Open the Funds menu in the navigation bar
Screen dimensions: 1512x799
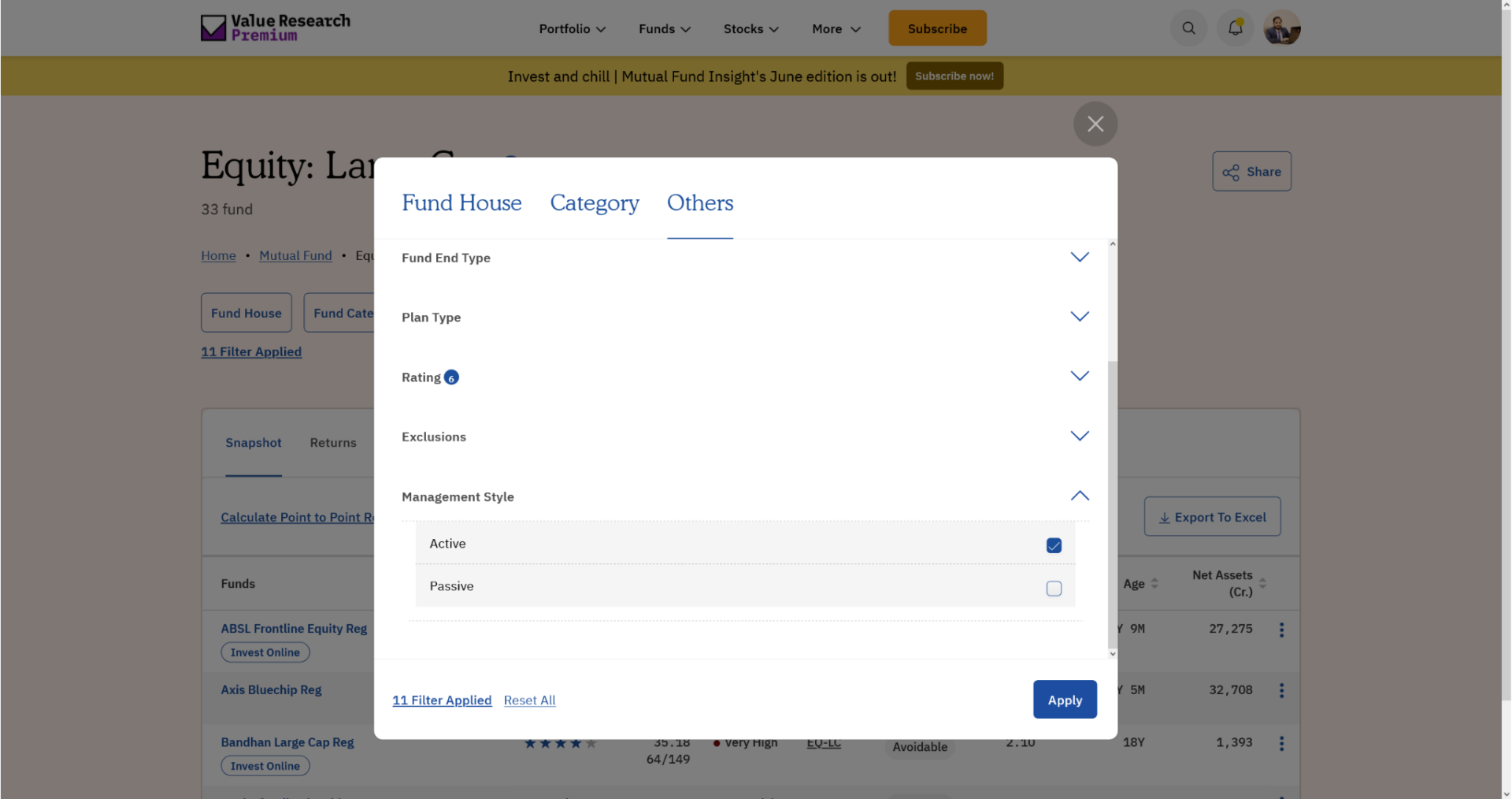pos(662,28)
